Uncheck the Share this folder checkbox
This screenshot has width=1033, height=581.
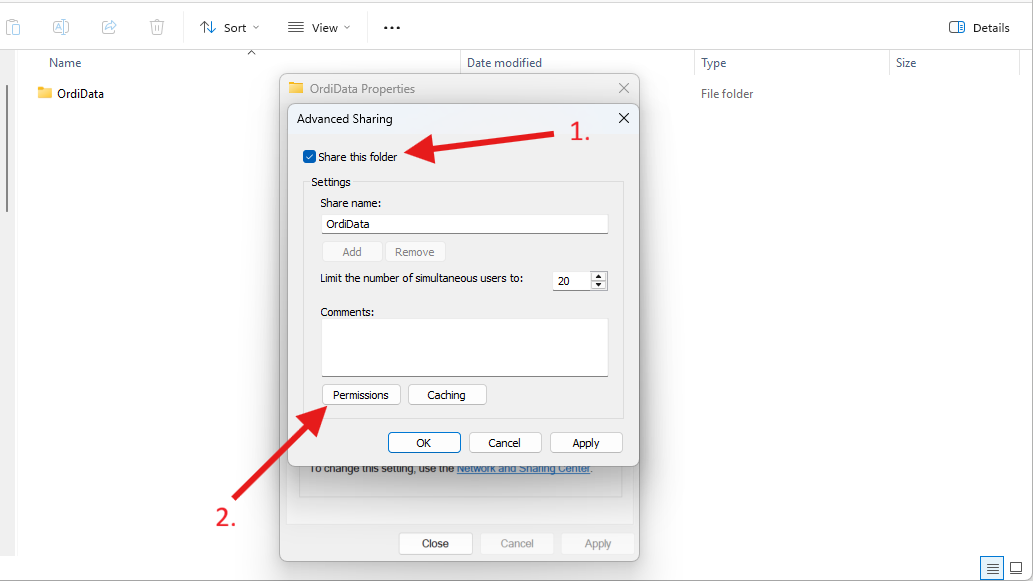pos(309,157)
